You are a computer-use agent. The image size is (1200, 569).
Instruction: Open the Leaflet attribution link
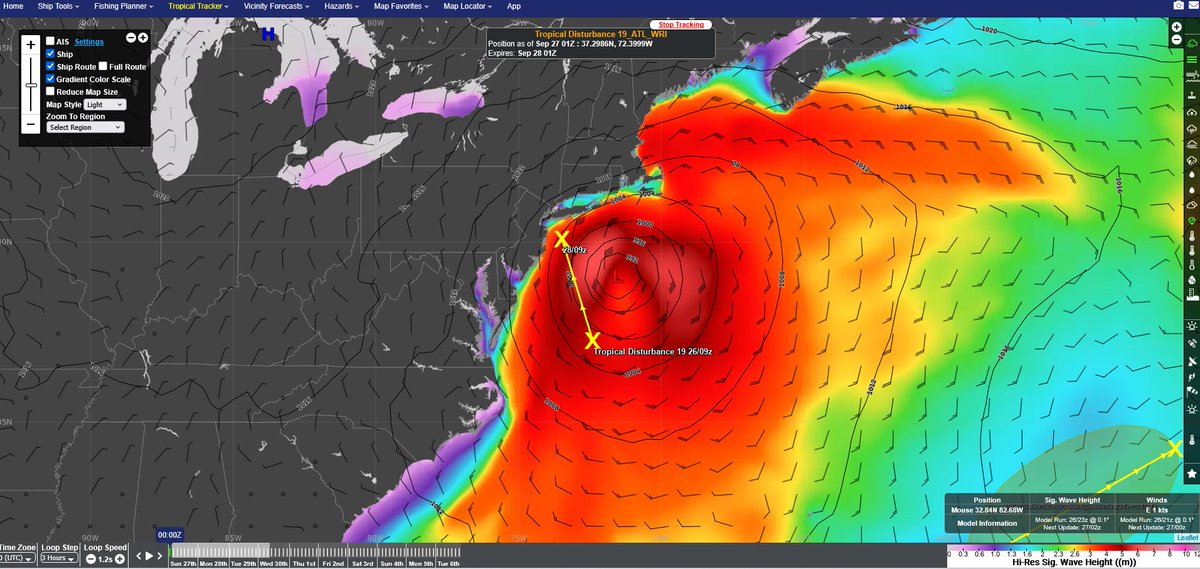coord(1187,537)
